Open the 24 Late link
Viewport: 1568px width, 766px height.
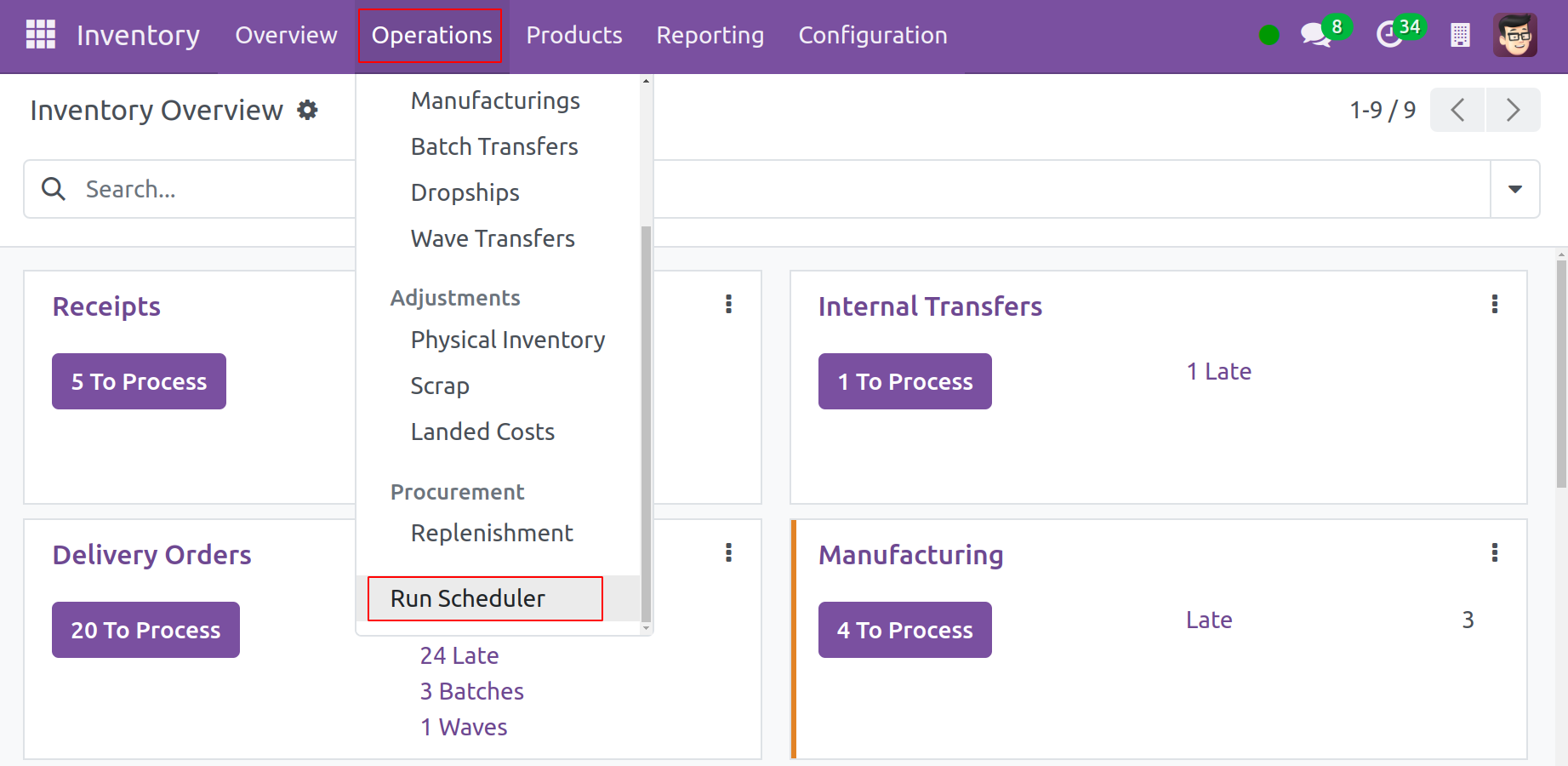[x=459, y=655]
